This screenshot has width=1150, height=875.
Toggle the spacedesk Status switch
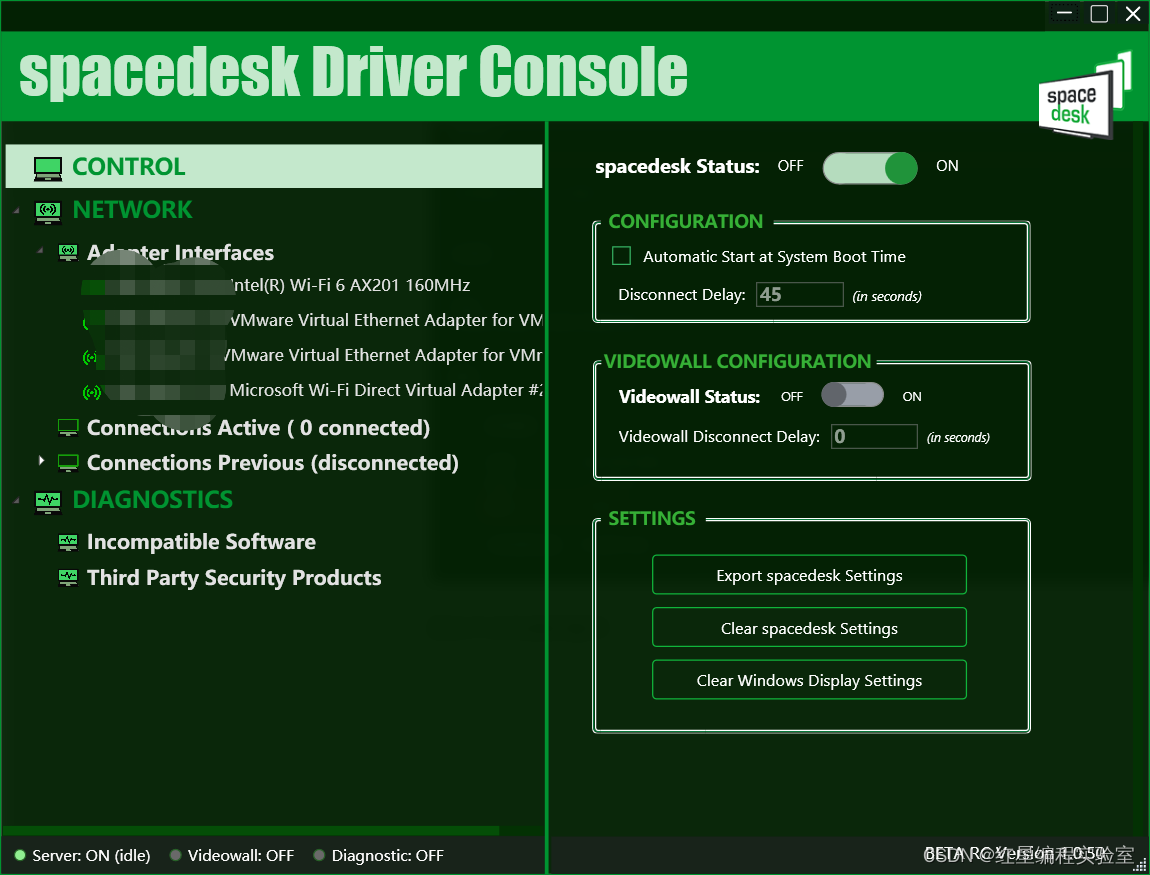click(x=870, y=168)
